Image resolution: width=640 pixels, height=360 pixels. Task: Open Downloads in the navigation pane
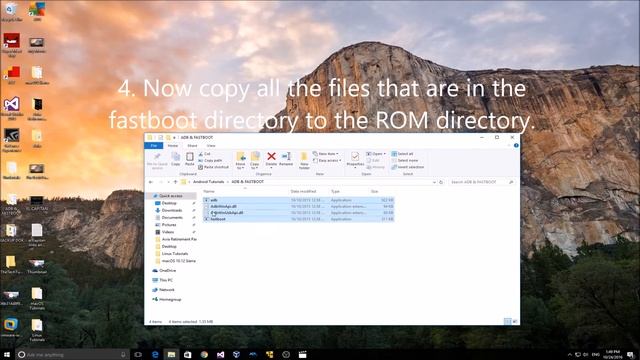click(x=171, y=211)
